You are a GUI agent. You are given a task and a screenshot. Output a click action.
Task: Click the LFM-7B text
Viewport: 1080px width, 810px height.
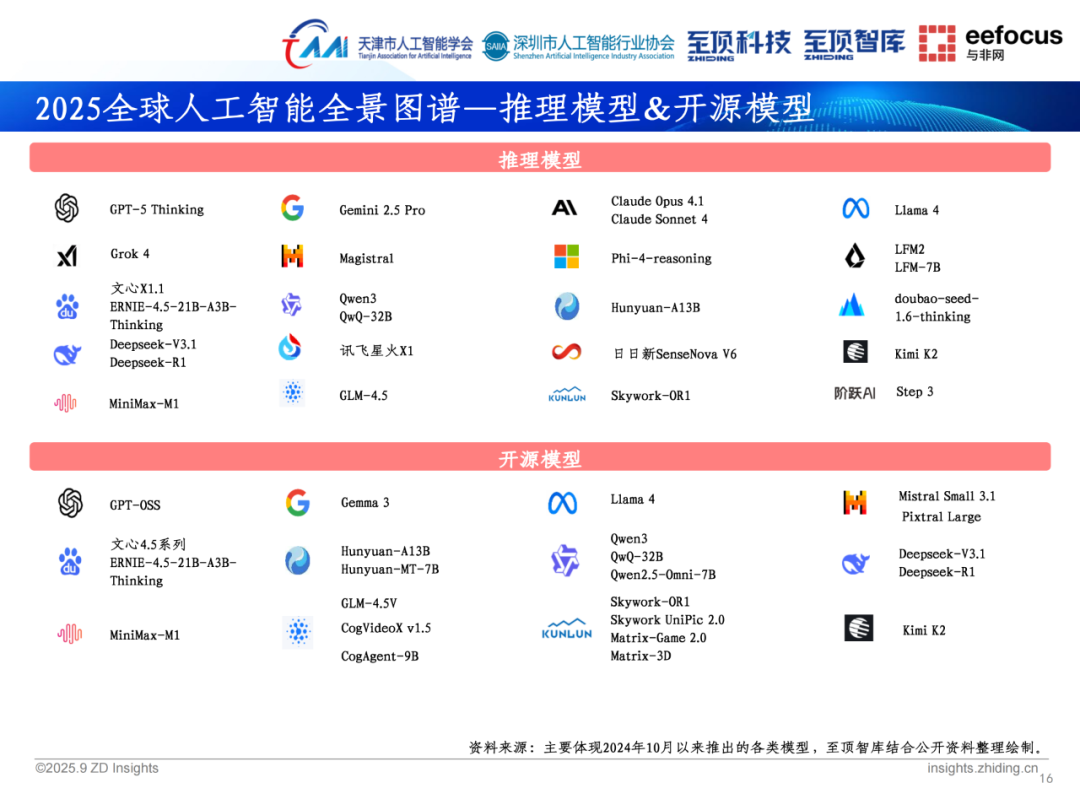click(917, 267)
